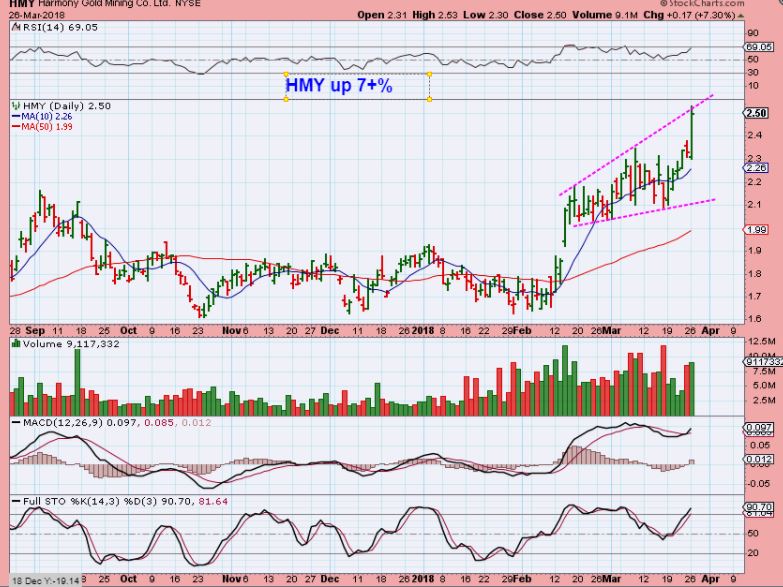Click the Feb label on price panel date axis
783x587 pixels.
522,331
